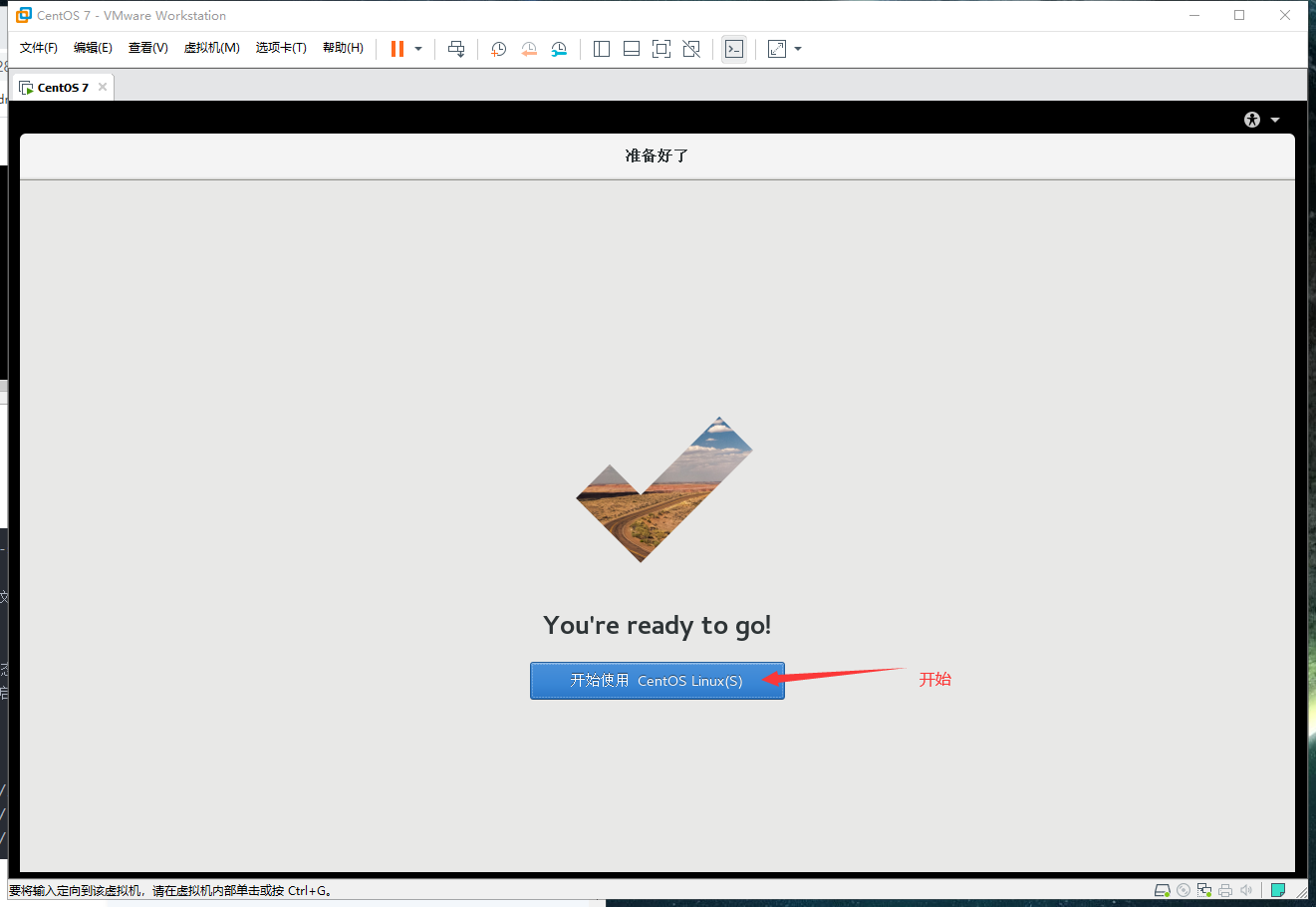
Task: Revert virtual machine to previous snapshot
Action: point(529,49)
